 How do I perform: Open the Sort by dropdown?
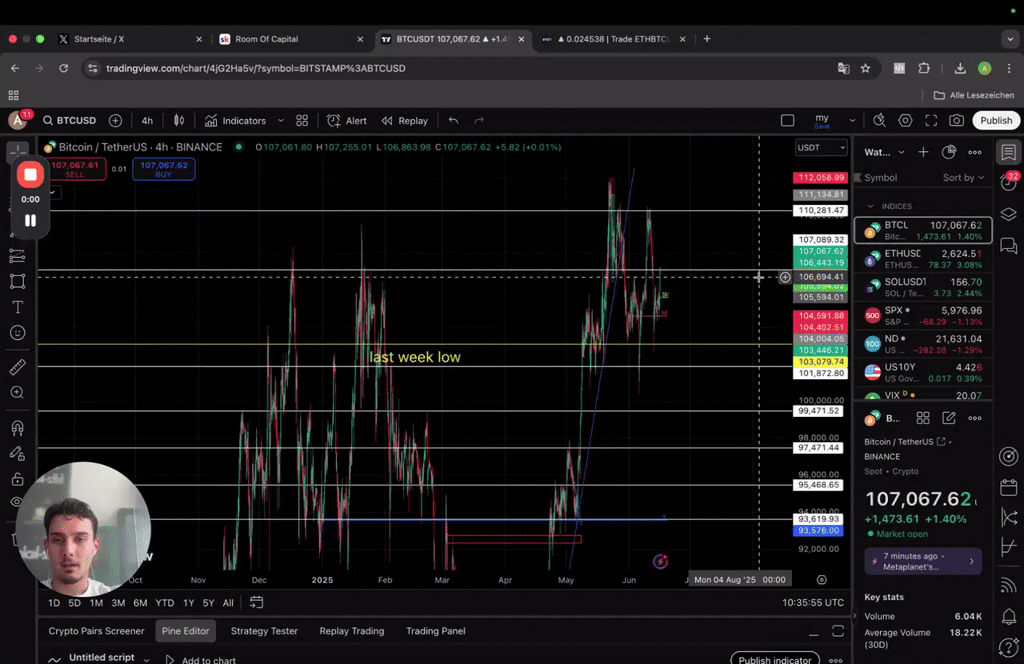963,178
